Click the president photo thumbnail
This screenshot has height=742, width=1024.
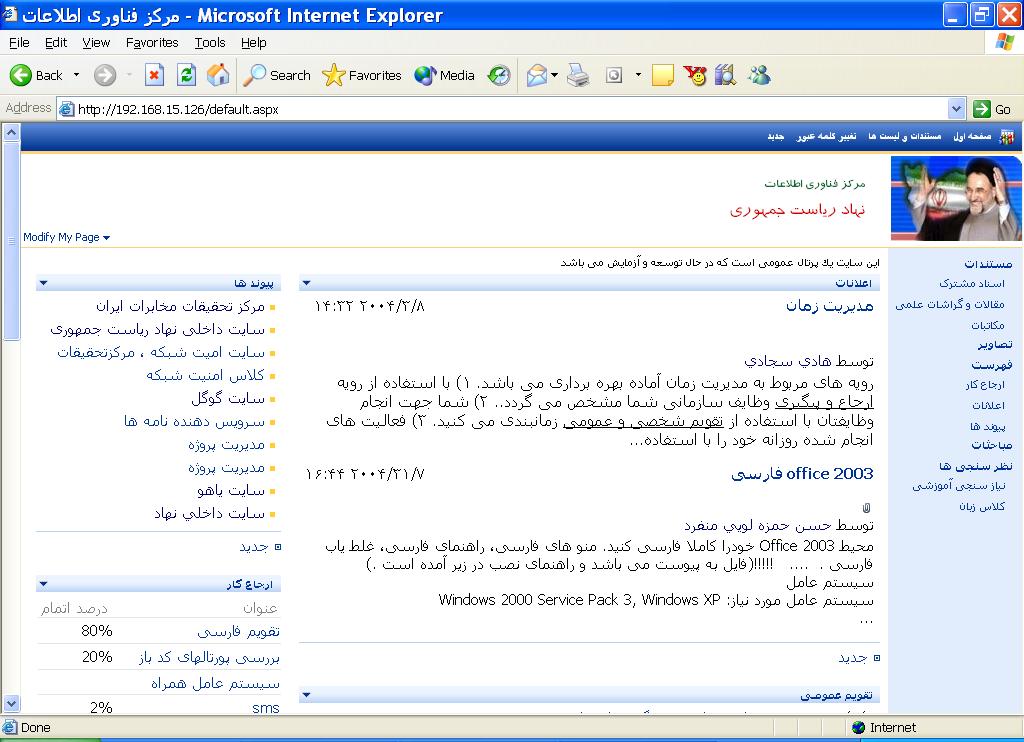(x=955, y=199)
